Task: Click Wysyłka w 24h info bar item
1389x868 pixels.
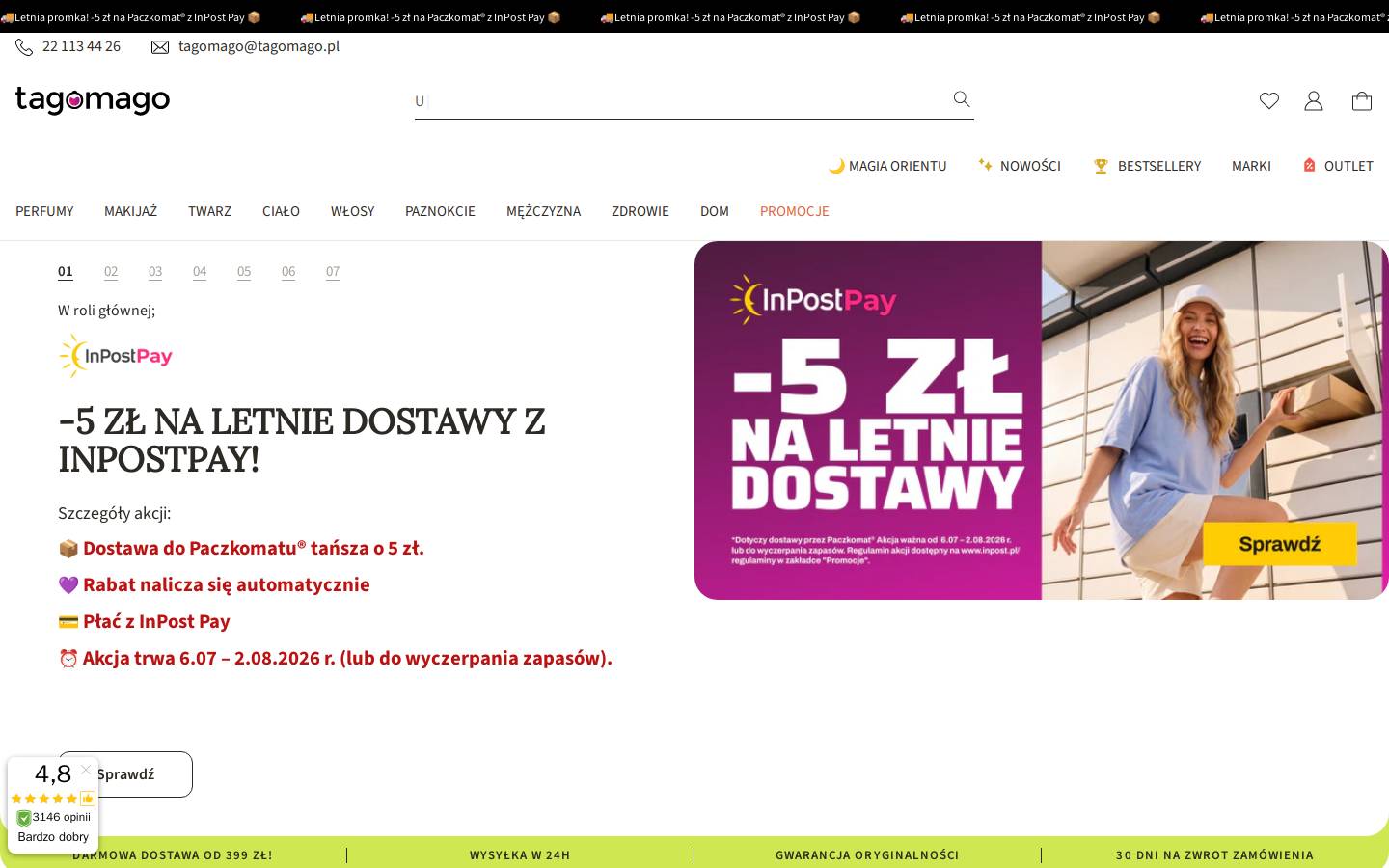Action: pos(520,855)
